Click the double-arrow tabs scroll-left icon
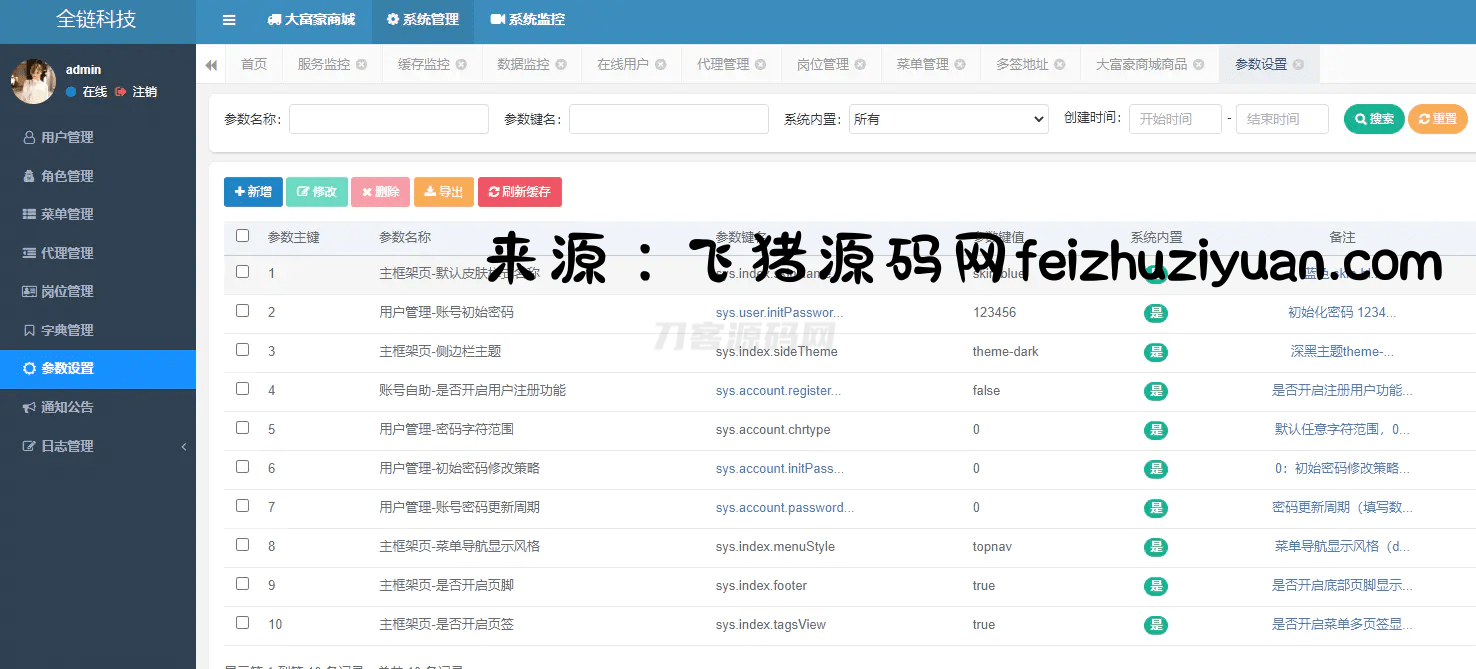Screen dimensions: 1476x669 pyautogui.click(x=211, y=65)
